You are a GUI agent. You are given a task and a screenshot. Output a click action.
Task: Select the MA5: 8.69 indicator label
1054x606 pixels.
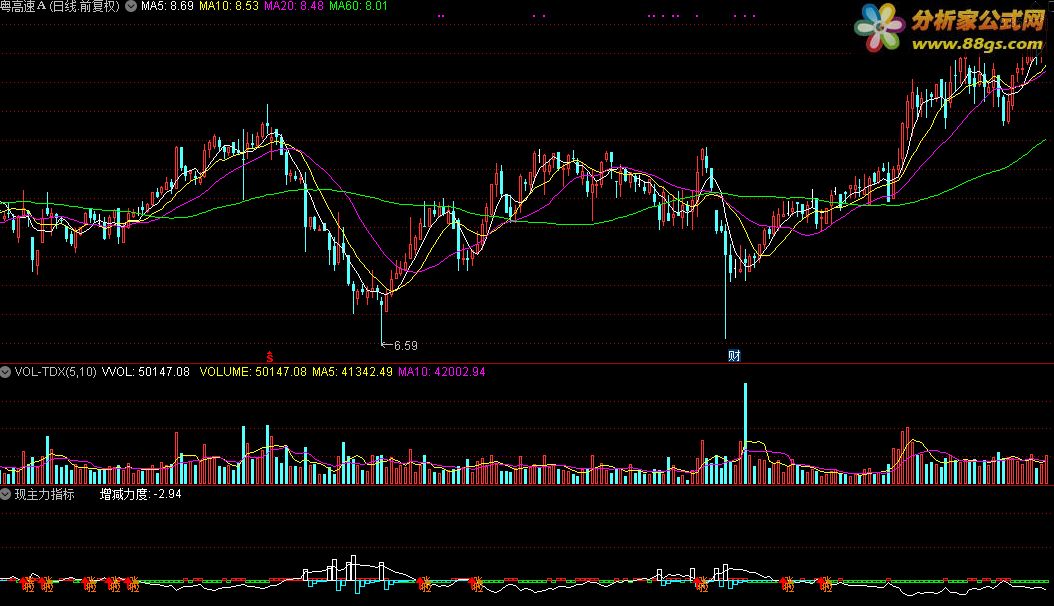click(x=167, y=6)
